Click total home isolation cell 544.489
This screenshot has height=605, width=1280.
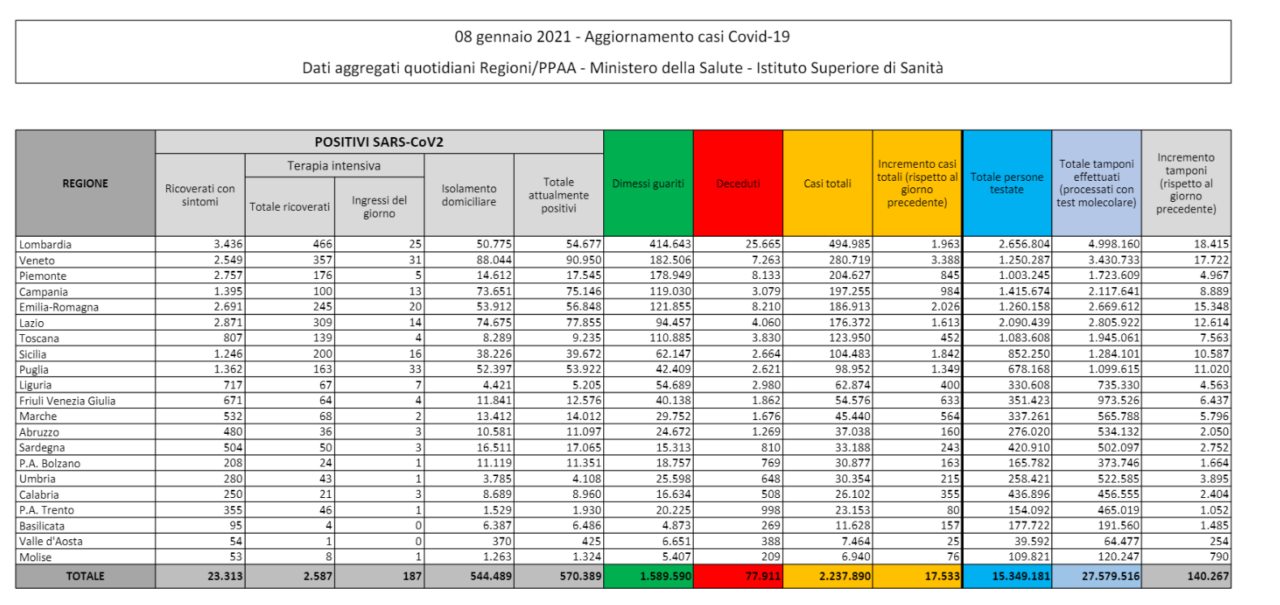click(x=469, y=576)
